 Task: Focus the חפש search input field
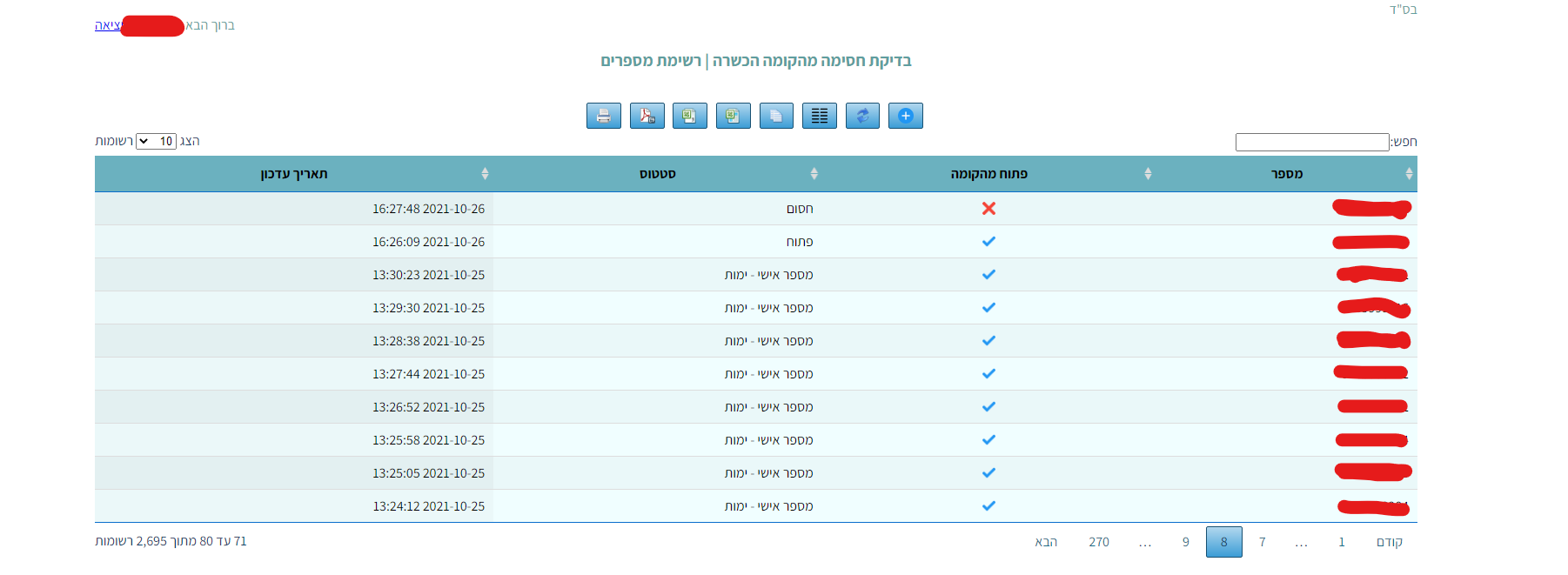point(1311,142)
